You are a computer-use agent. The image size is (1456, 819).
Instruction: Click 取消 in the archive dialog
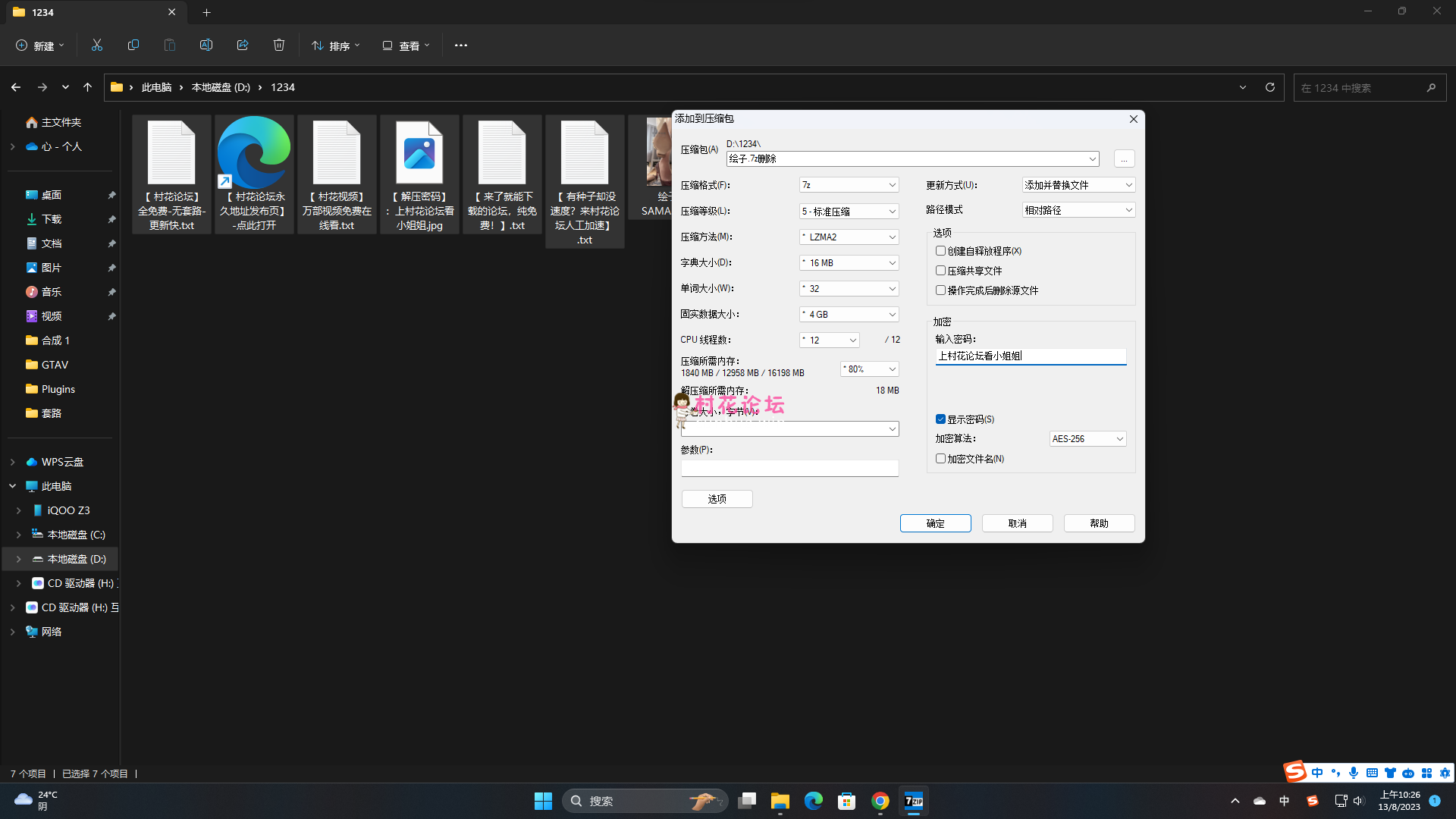[1017, 523]
